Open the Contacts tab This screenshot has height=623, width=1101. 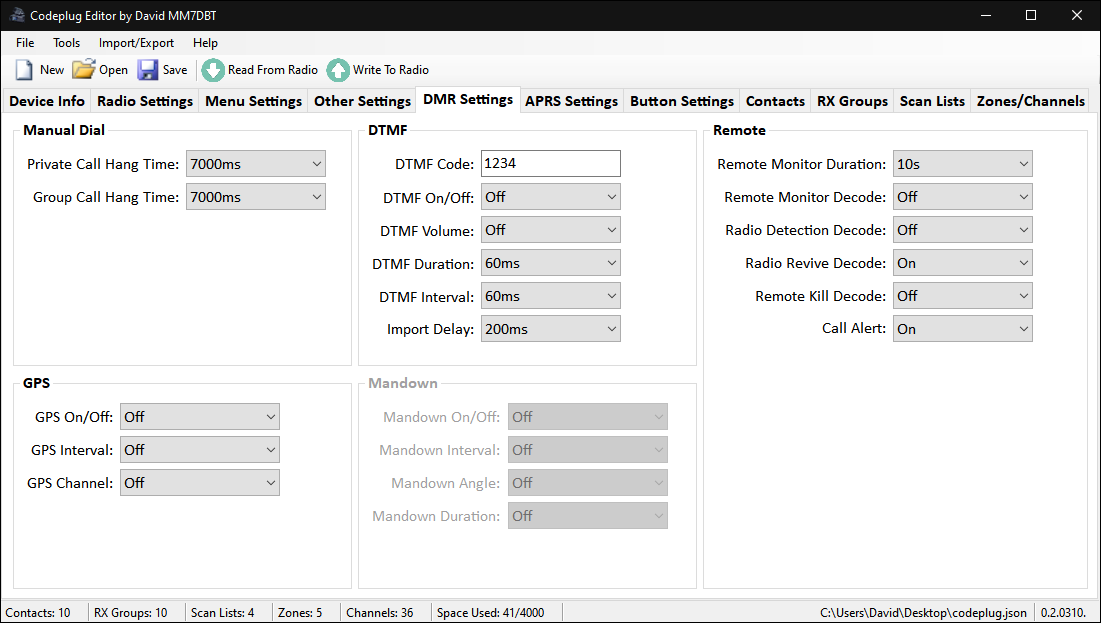point(774,100)
